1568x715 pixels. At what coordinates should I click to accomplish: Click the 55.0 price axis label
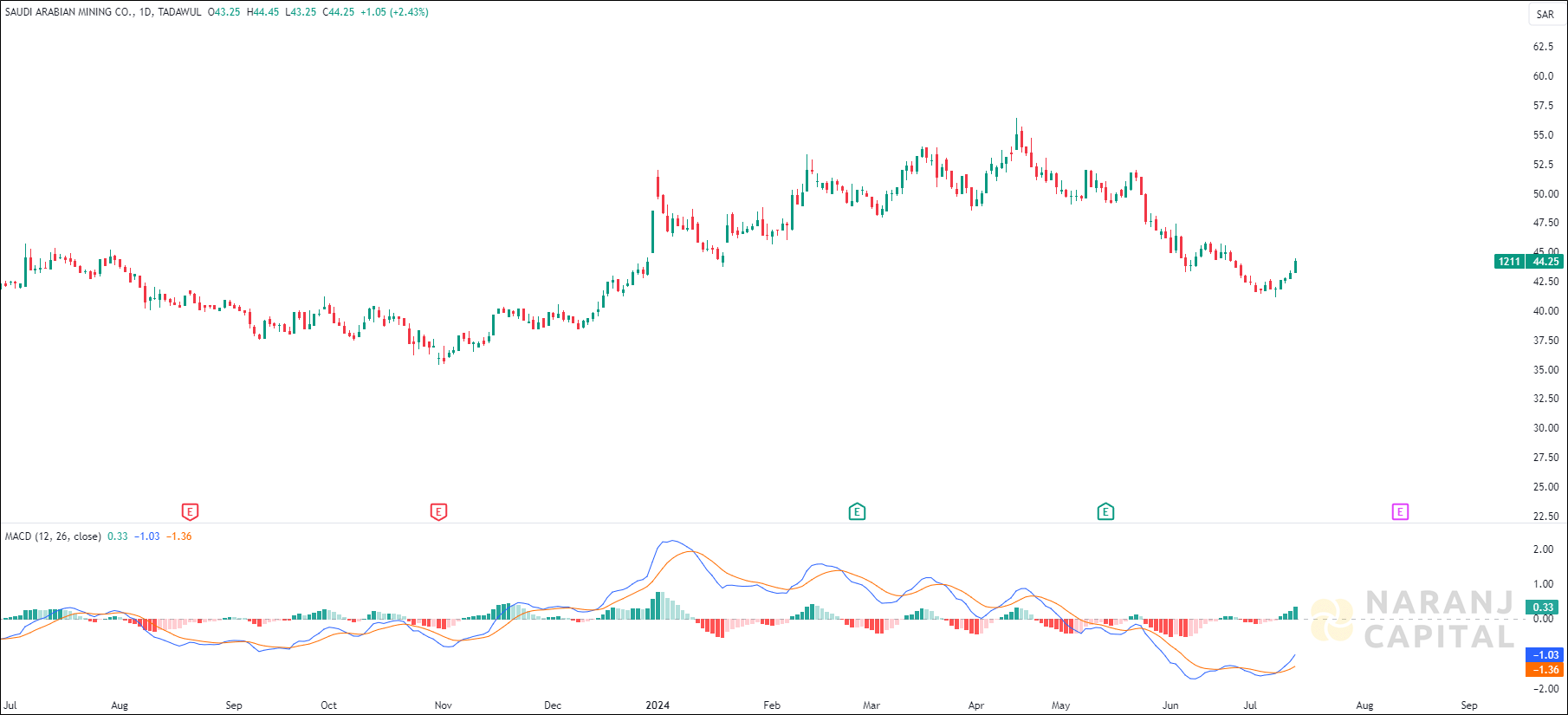point(1543,135)
